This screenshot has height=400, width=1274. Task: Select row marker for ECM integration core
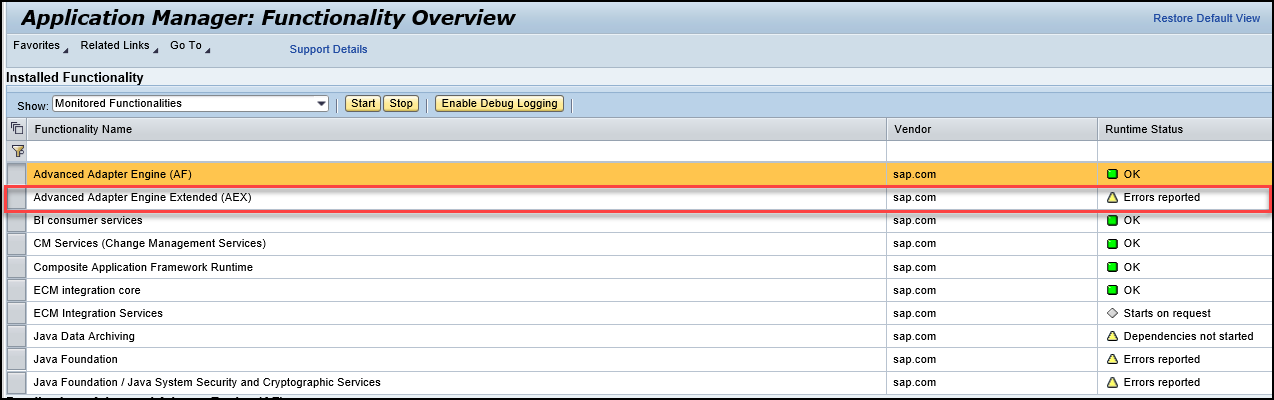click(x=16, y=290)
